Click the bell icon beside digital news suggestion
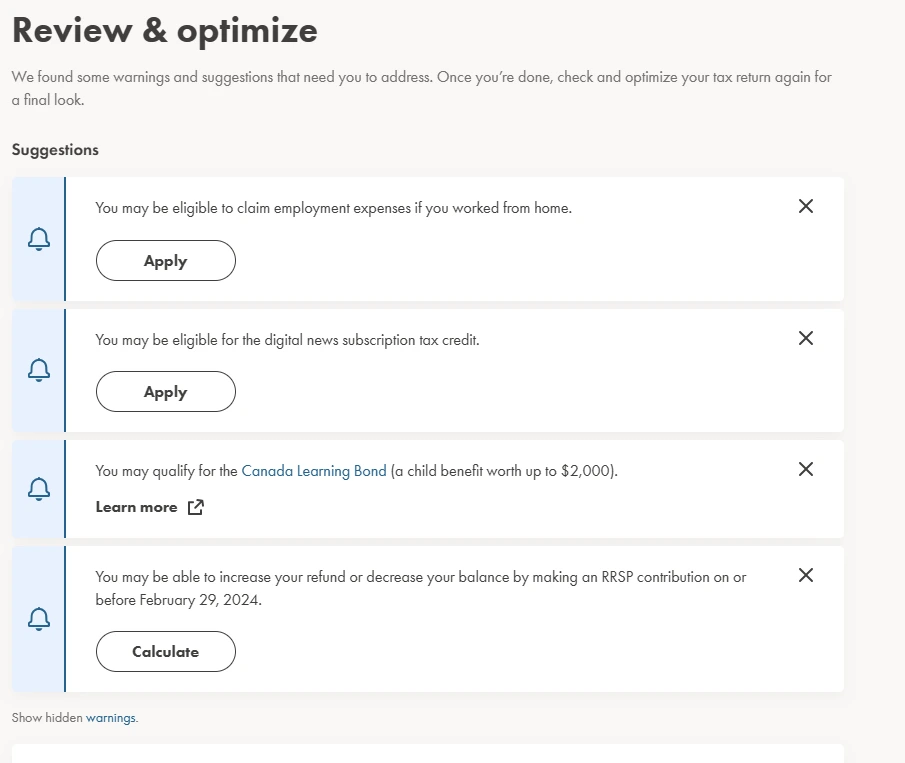This screenshot has height=763, width=905. (39, 370)
